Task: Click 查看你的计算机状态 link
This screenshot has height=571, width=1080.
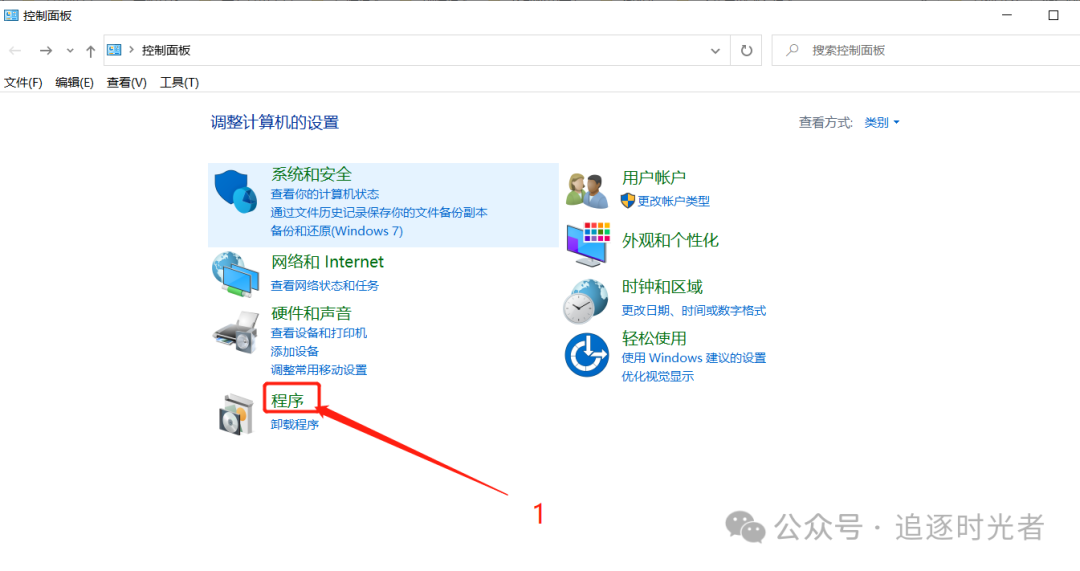Action: (324, 194)
